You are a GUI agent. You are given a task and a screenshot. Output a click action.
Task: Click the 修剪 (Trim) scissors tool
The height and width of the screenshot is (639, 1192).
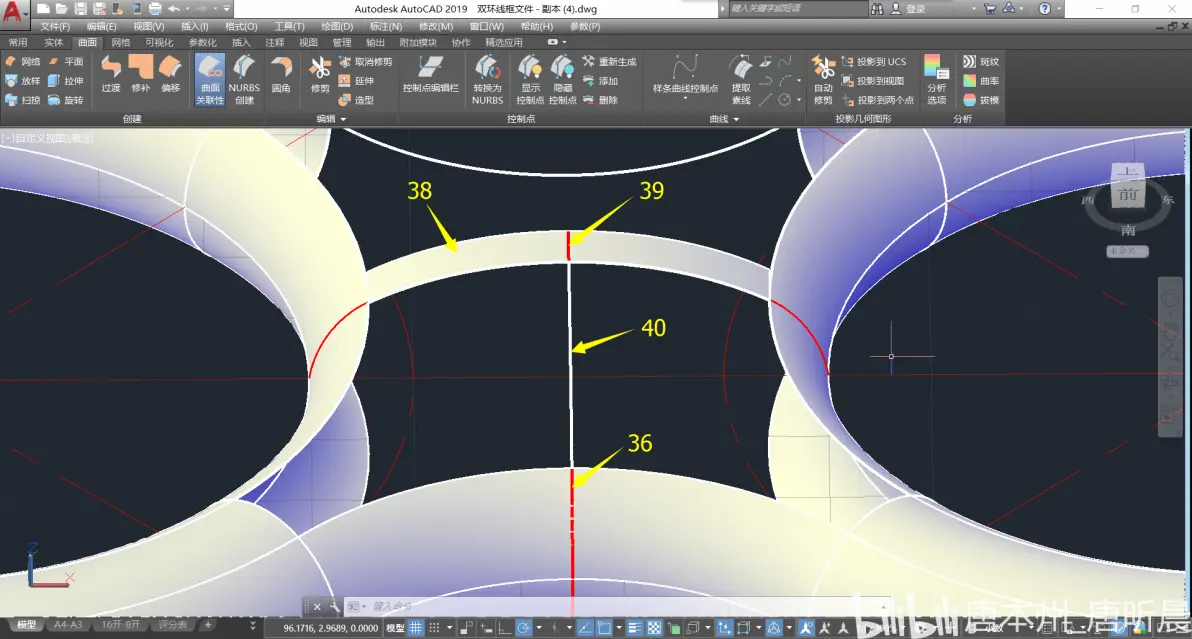pyautogui.click(x=320, y=74)
